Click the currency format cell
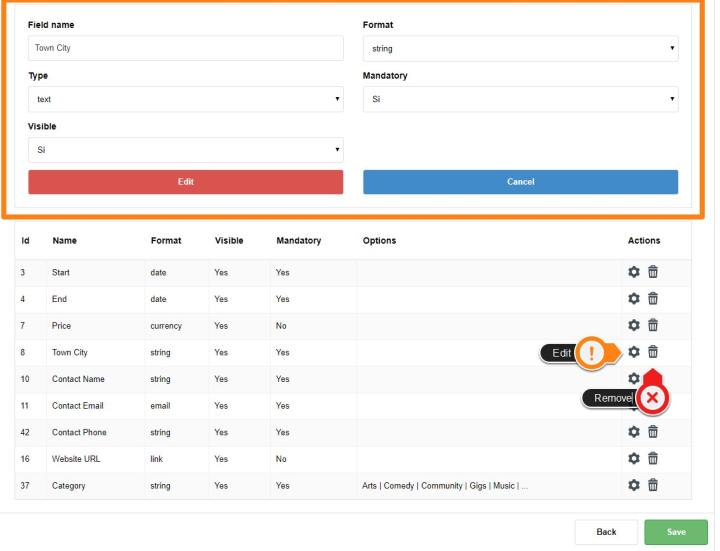 pyautogui.click(x=166, y=326)
